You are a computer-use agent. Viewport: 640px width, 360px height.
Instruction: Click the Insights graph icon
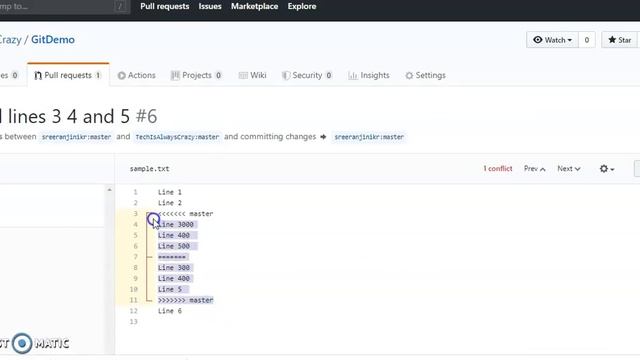pos(353,76)
